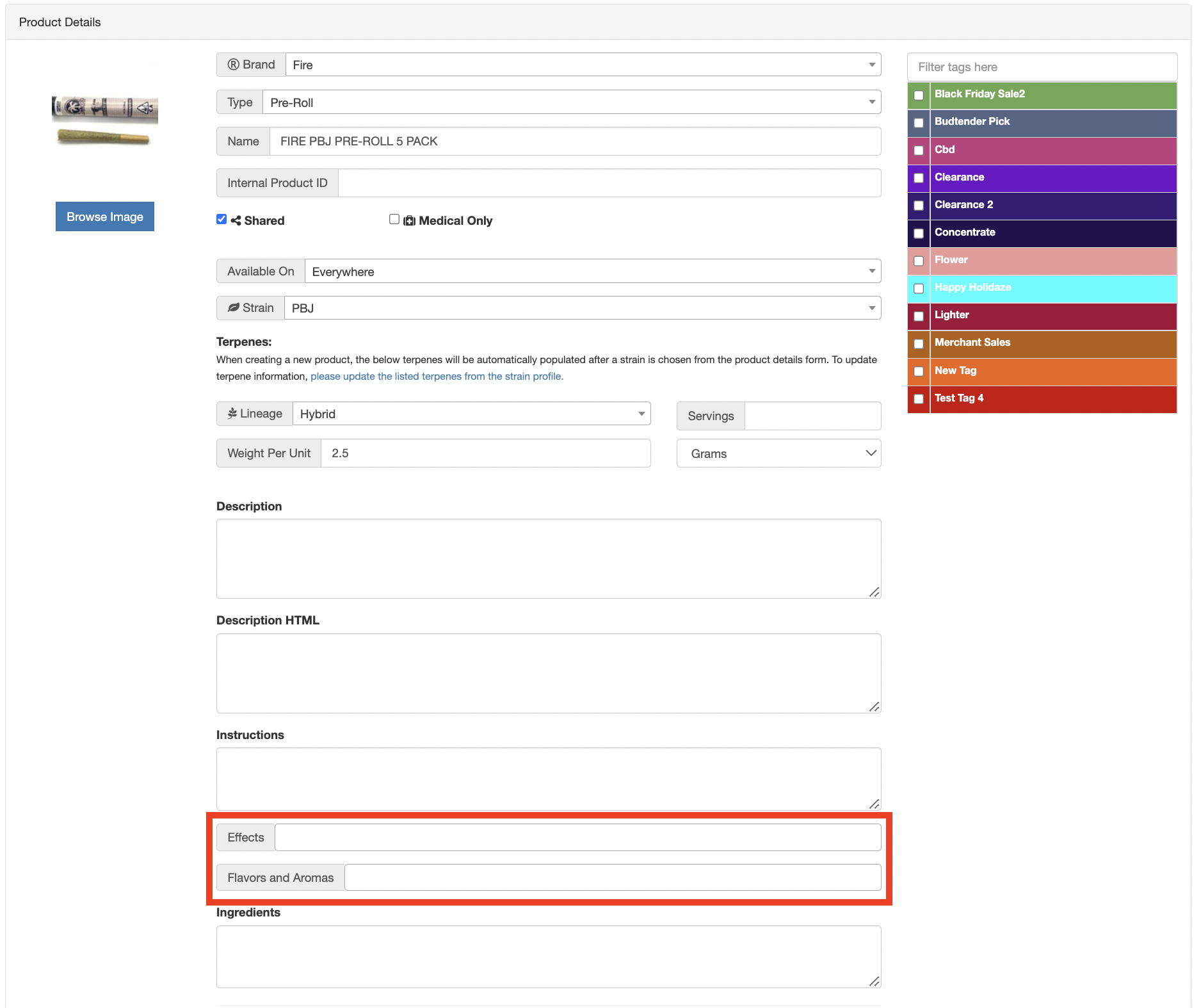The width and height of the screenshot is (1201, 1008).
Task: Focus the Name field with FIRE PBJ PRE-ROLL
Action: [576, 142]
